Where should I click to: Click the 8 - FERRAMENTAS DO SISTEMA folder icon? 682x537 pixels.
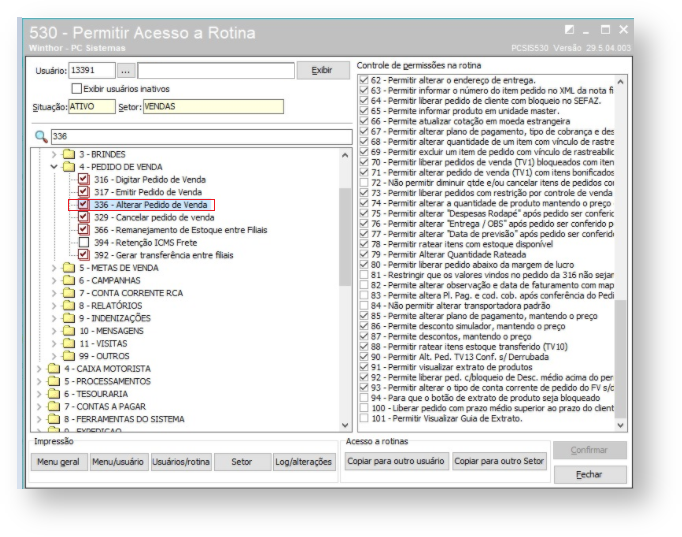pos(54,419)
